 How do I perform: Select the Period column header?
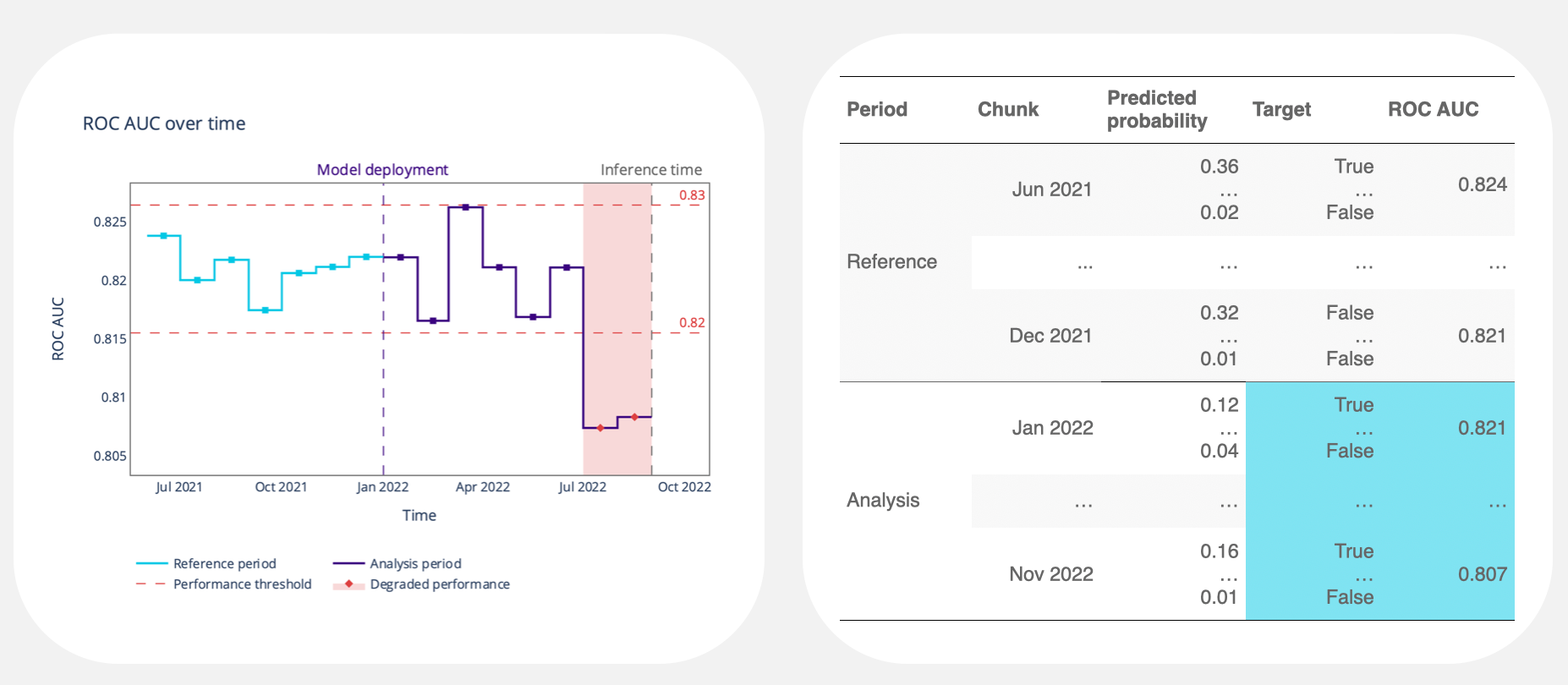coord(877,109)
